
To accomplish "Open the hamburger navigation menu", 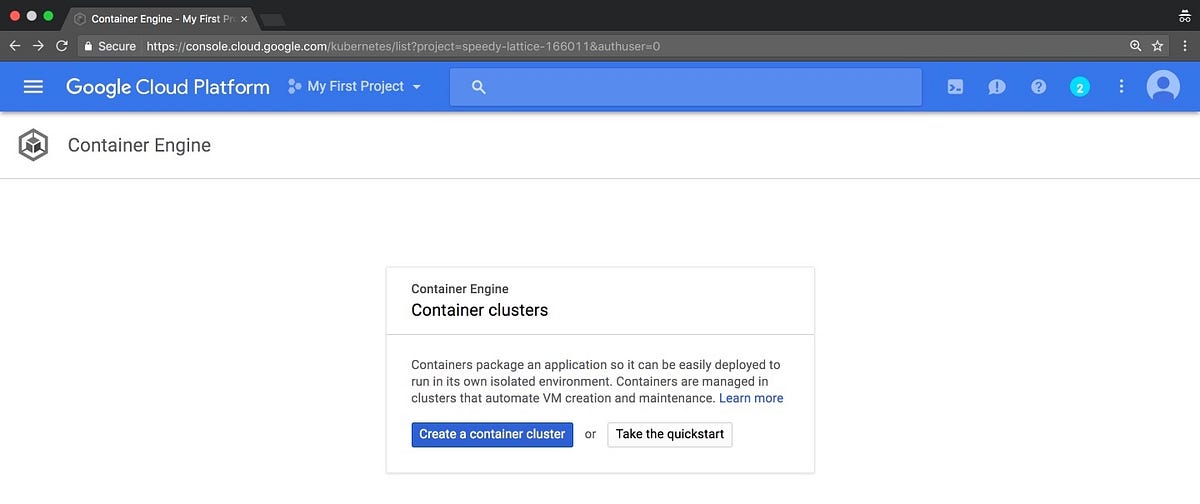I will (33, 87).
